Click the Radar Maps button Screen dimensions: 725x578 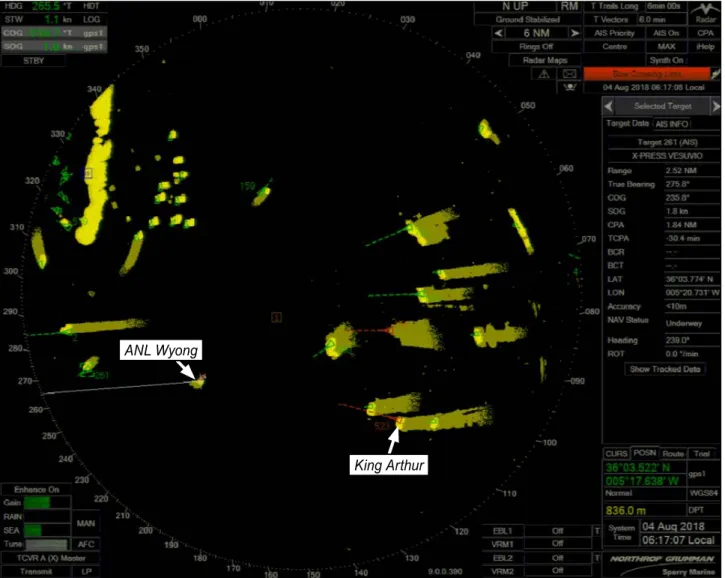(545, 60)
